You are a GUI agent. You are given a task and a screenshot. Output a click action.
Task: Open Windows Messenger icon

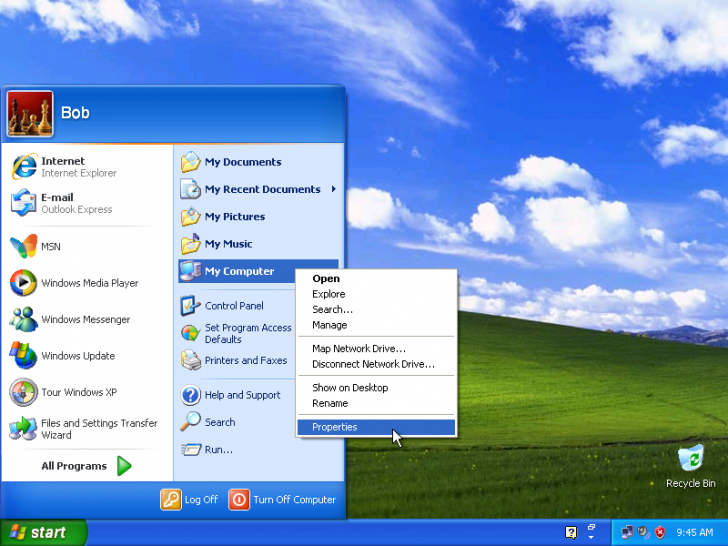pos(23,319)
